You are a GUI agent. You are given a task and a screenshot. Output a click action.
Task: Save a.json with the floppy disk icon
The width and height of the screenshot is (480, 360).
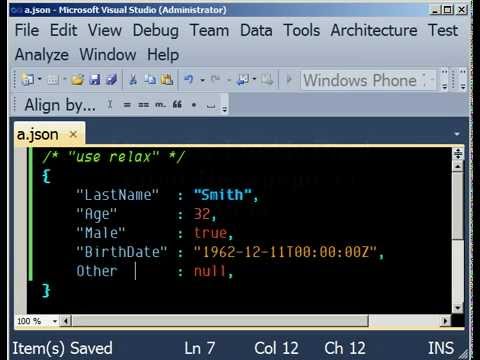click(95, 80)
